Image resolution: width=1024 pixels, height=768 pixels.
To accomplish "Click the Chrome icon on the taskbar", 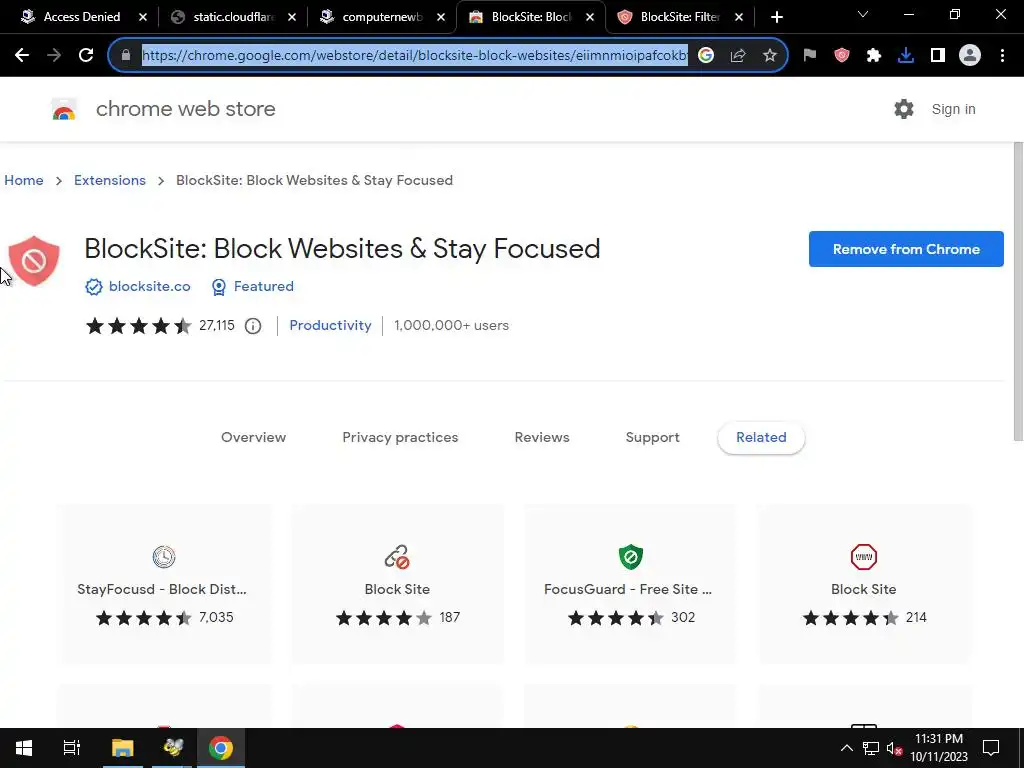I will (x=221, y=748).
